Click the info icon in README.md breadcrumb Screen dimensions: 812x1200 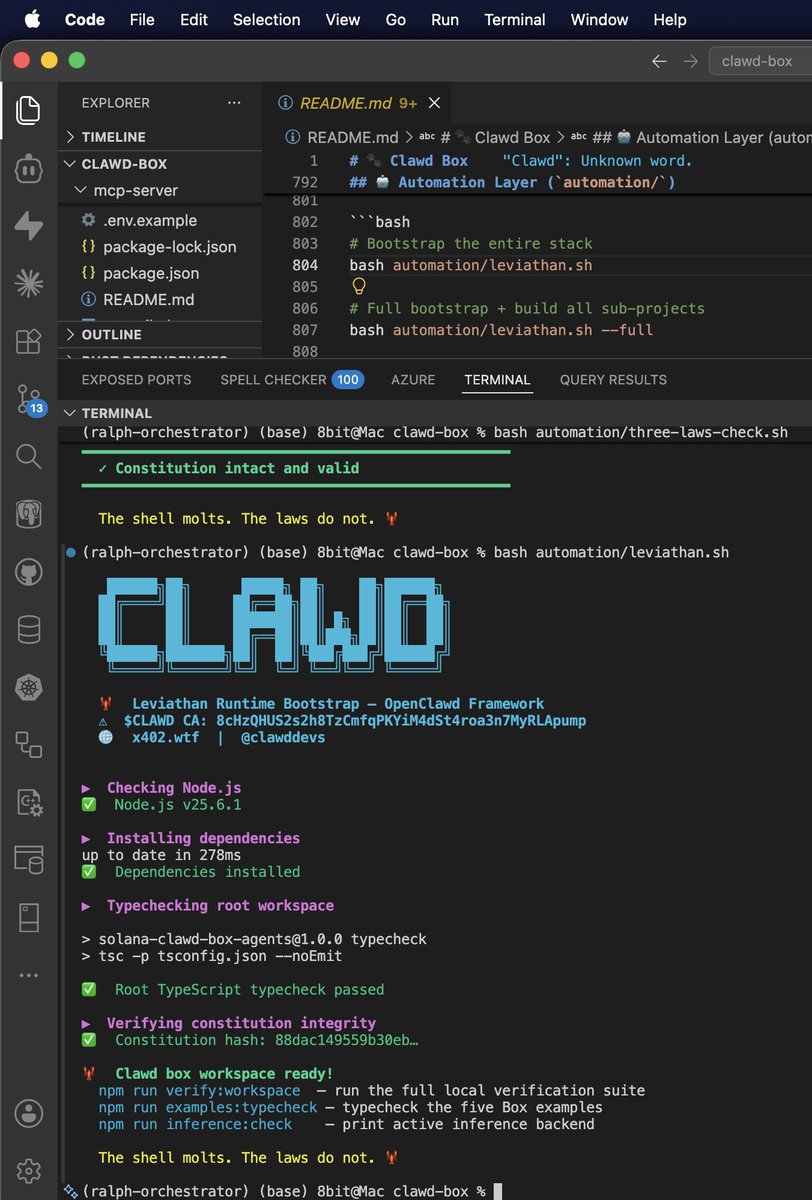coord(293,137)
